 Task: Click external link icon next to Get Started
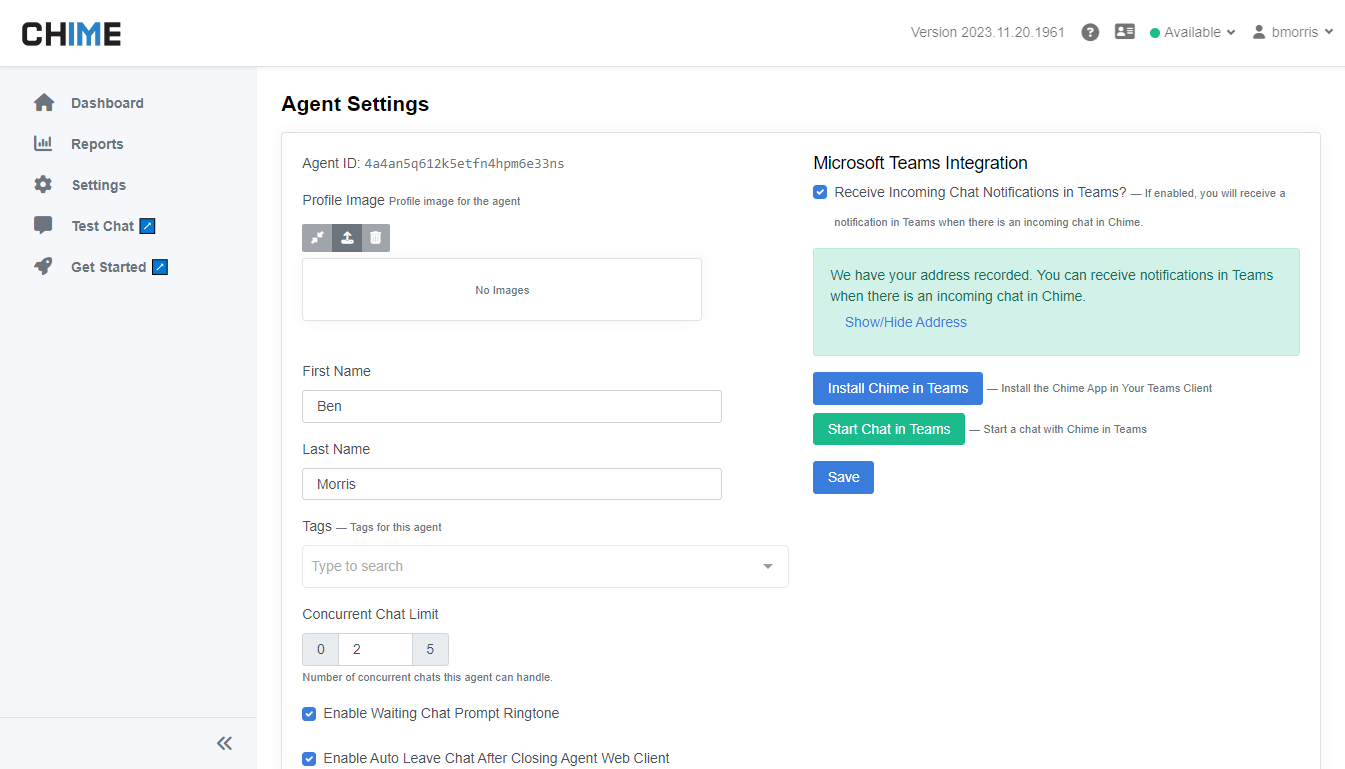pos(160,267)
